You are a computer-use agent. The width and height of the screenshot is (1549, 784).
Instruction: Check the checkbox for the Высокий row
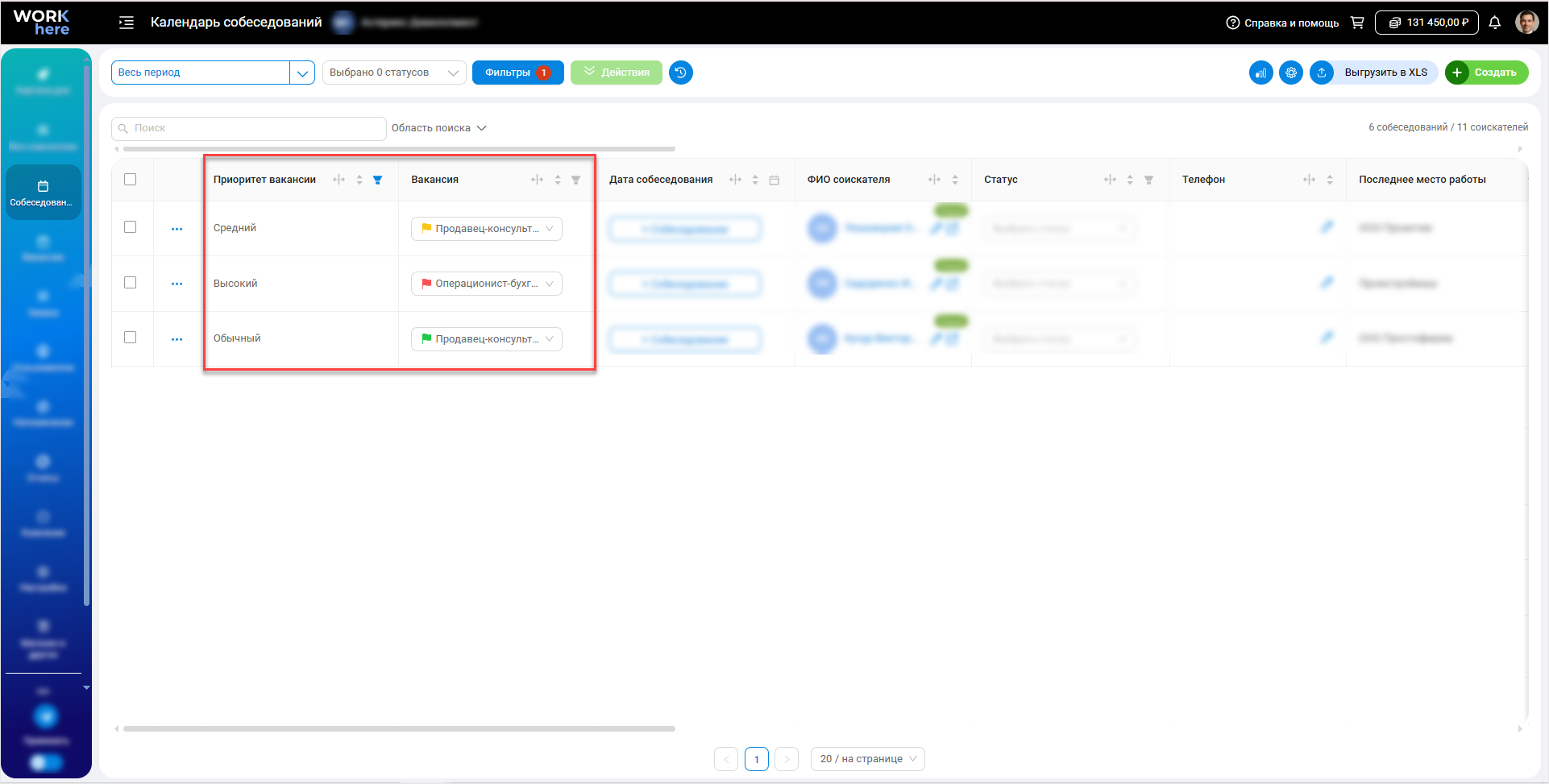131,282
